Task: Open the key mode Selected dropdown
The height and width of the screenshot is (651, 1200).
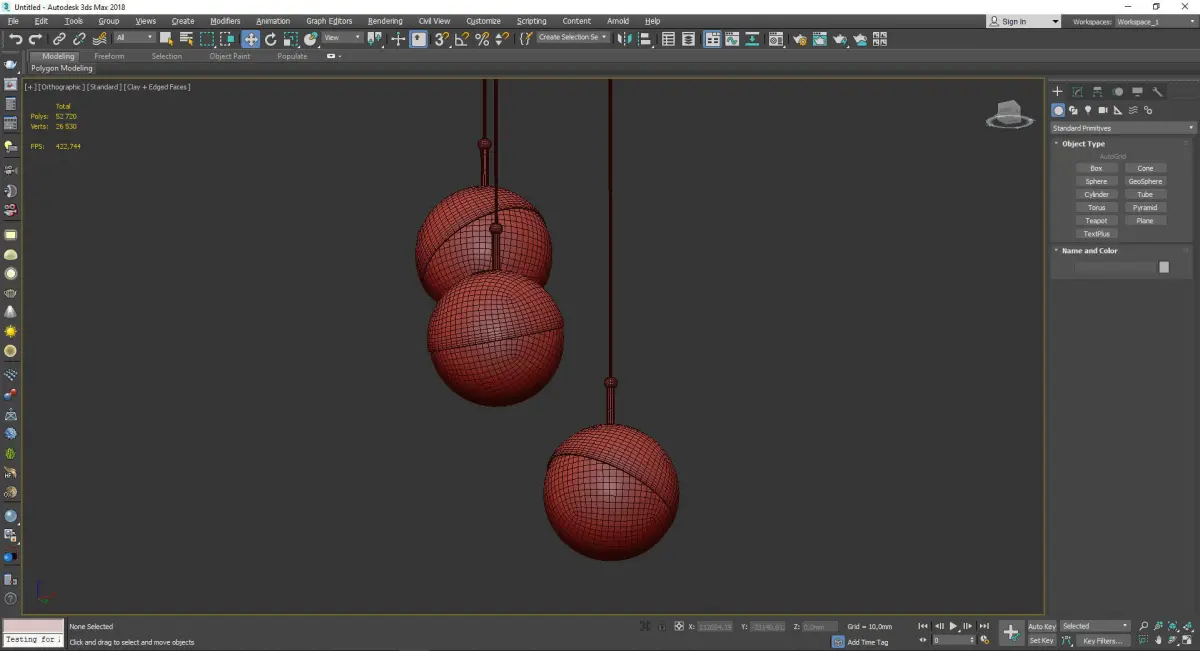Action: (x=1095, y=626)
